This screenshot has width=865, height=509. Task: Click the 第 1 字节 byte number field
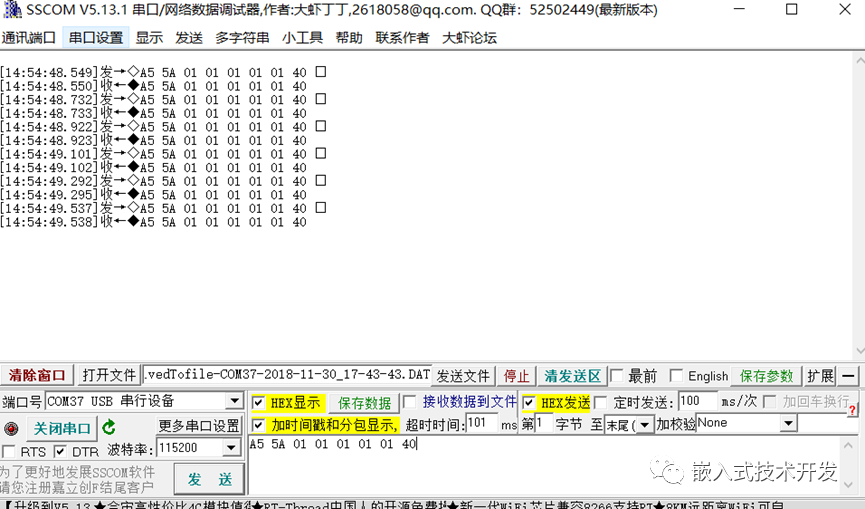tap(544, 424)
